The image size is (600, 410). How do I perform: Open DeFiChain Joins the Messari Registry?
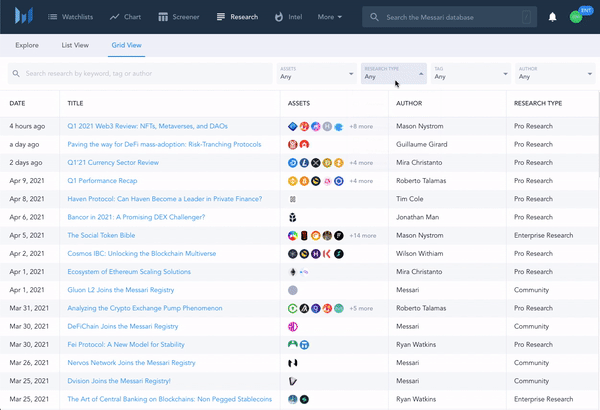(x=122, y=326)
